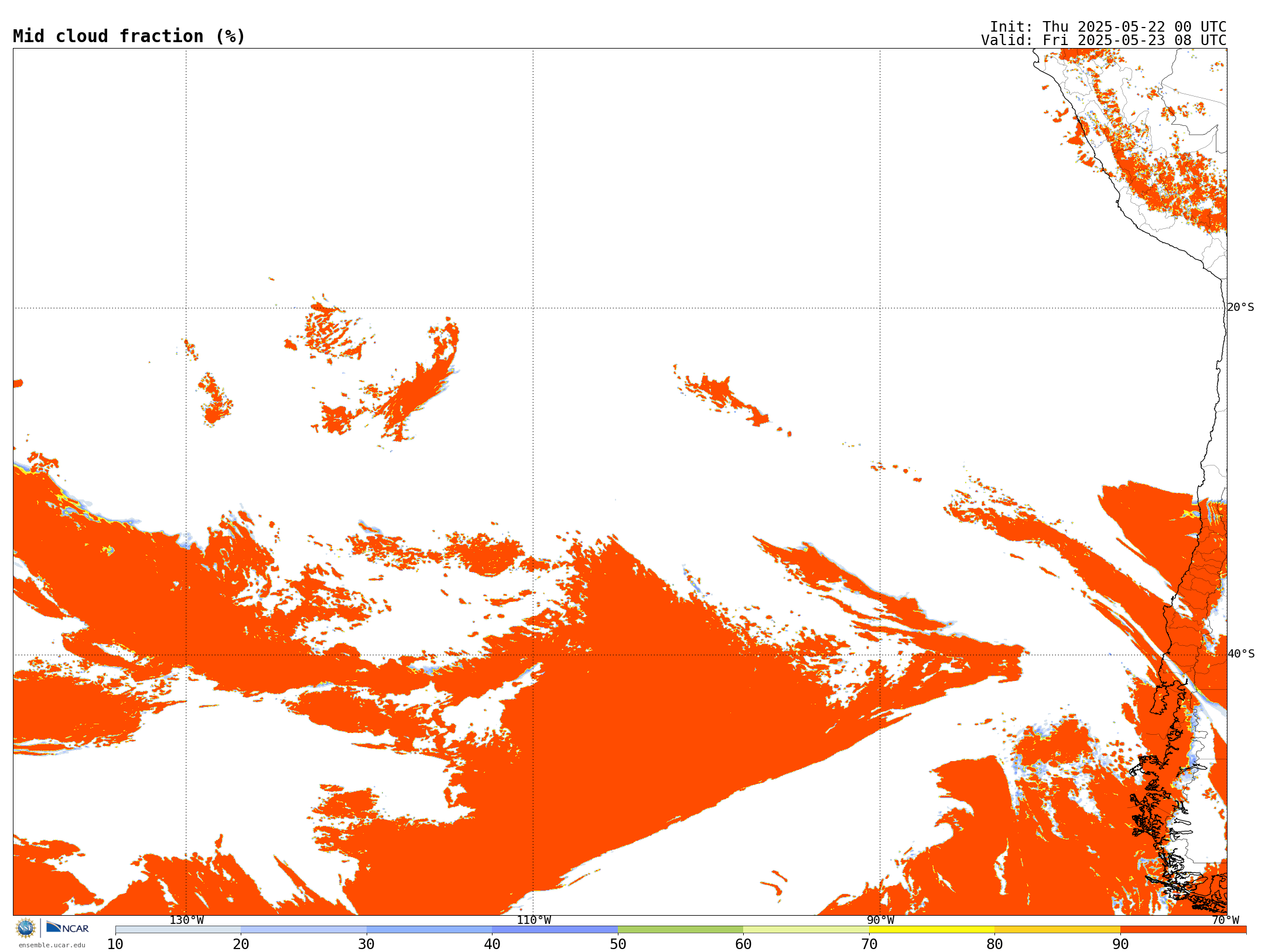
Task: Select the 80-90 amber colorbar segment
Action: (x=1058, y=930)
